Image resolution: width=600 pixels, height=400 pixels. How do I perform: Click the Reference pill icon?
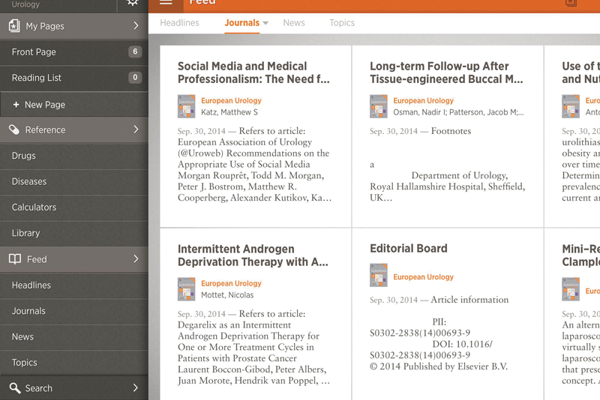pos(14,130)
